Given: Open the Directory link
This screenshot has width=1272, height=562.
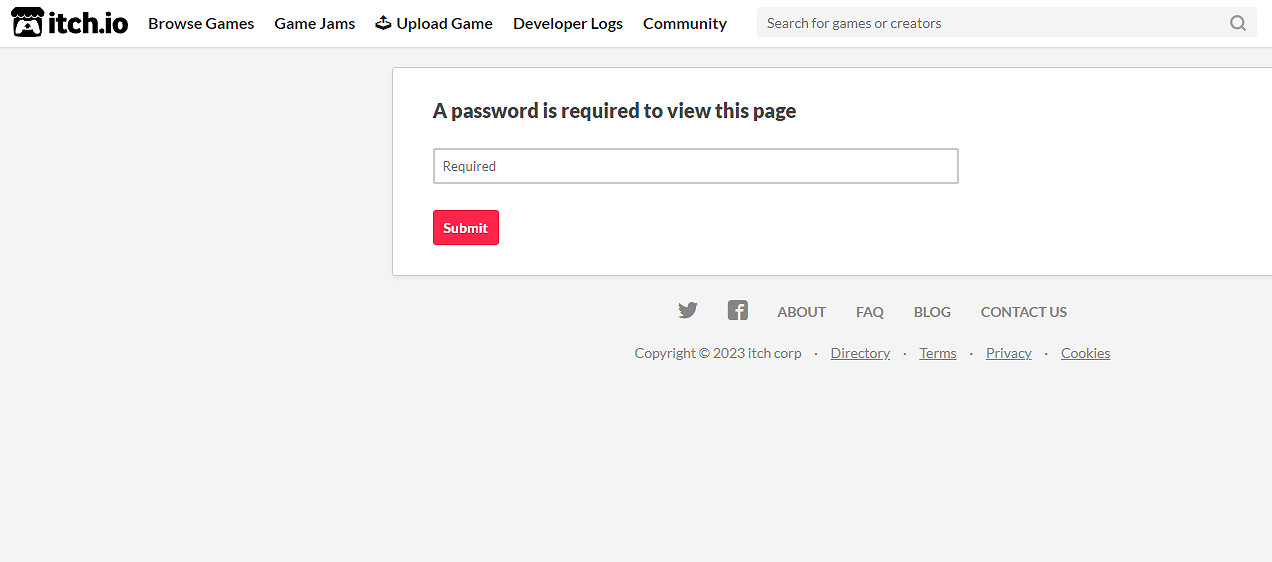Looking at the screenshot, I should point(860,353).
